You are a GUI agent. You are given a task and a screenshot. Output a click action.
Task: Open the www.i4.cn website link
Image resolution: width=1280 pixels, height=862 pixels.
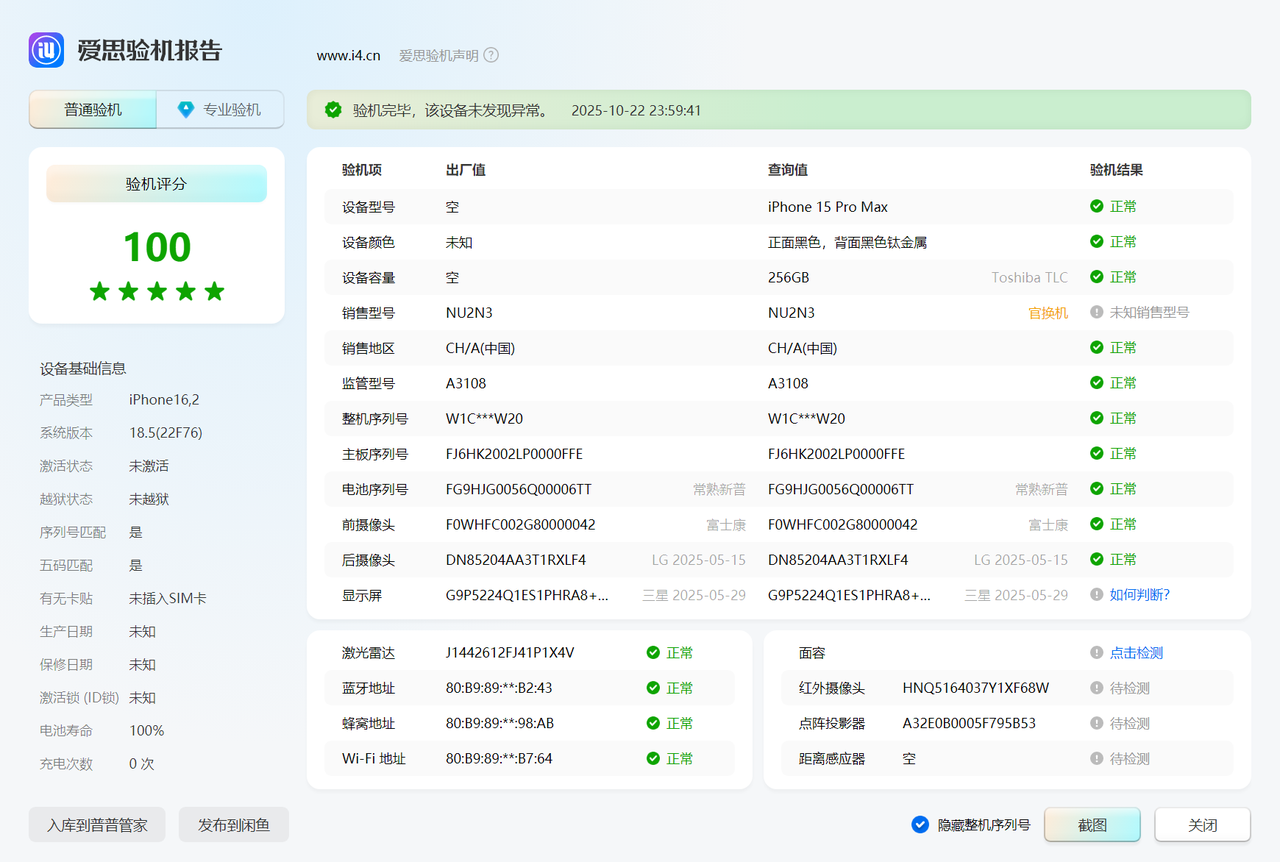pos(348,56)
